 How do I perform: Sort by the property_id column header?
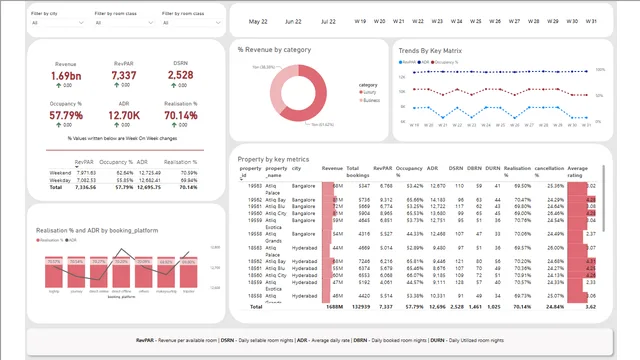pos(250,172)
